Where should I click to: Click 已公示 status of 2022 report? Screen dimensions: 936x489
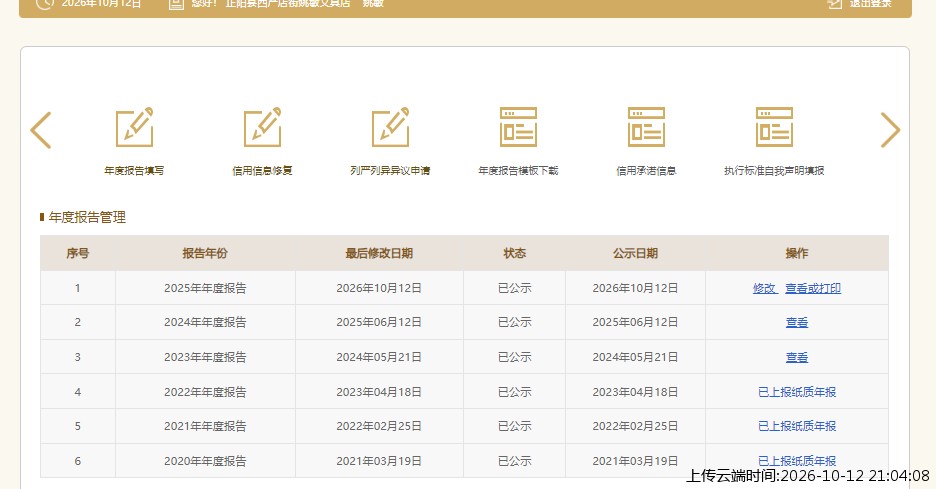pos(515,392)
